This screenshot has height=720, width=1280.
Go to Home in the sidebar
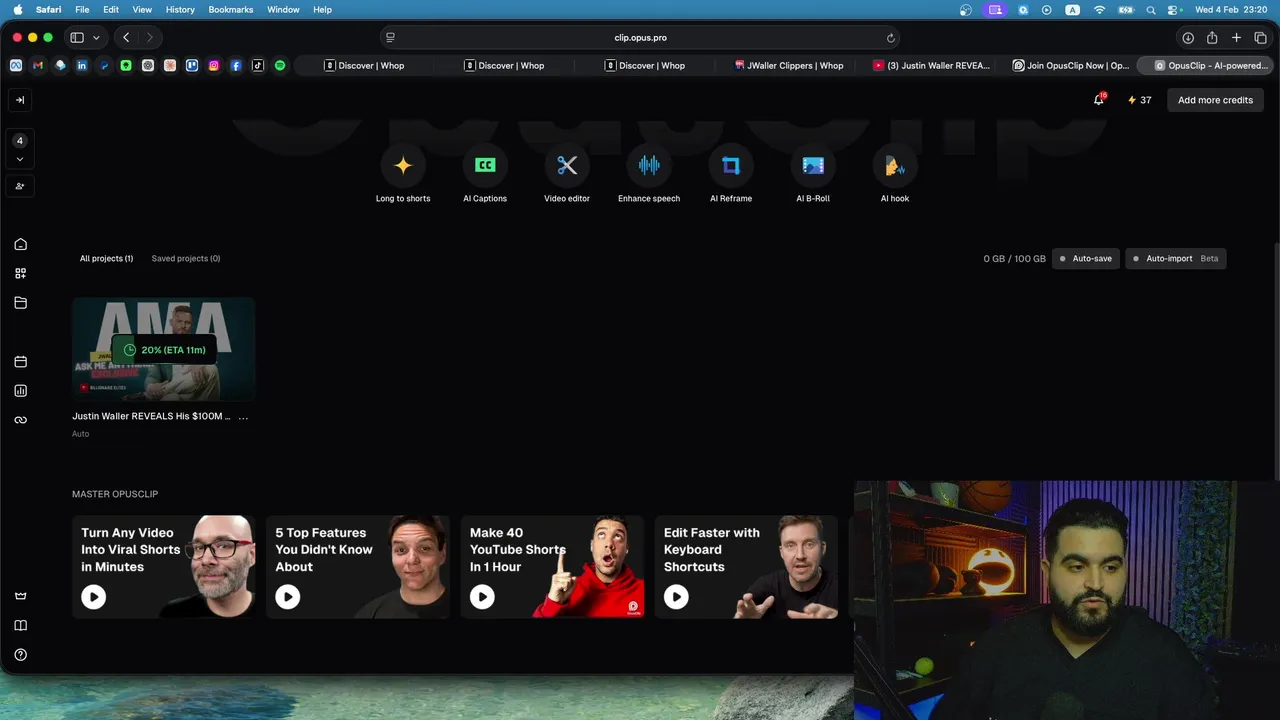(20, 244)
